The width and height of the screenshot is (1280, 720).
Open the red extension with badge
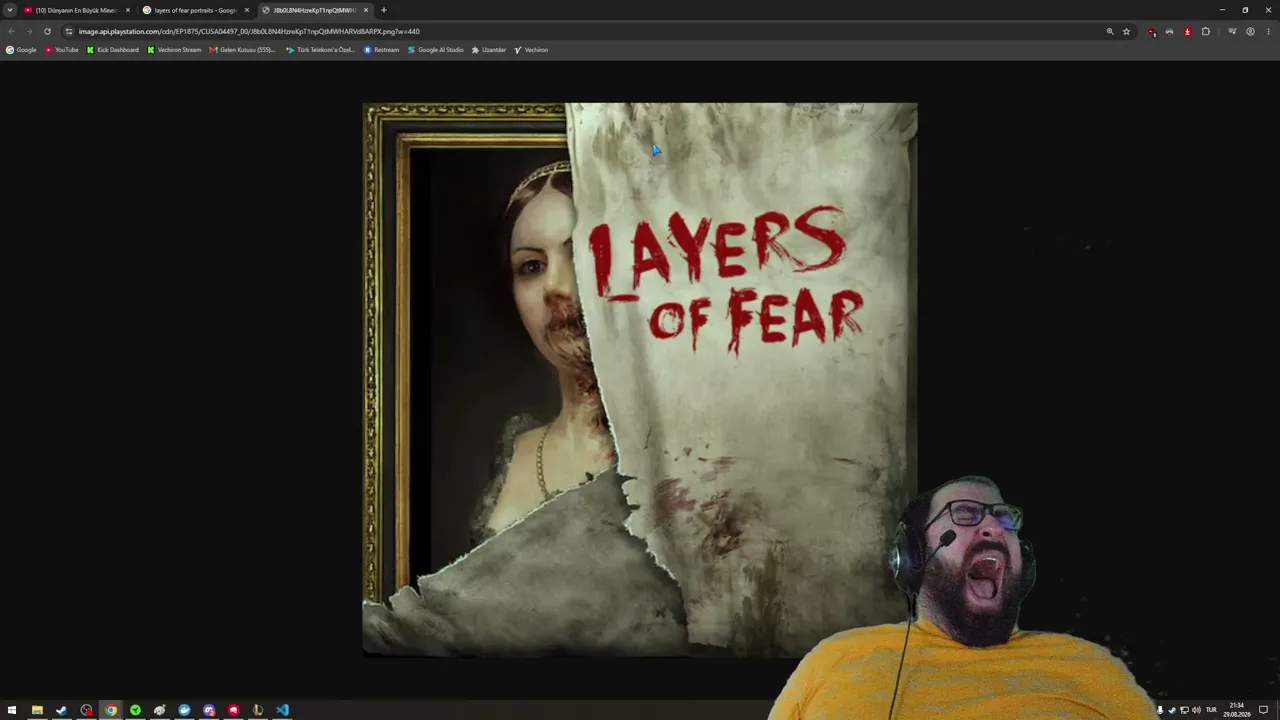click(x=1152, y=32)
